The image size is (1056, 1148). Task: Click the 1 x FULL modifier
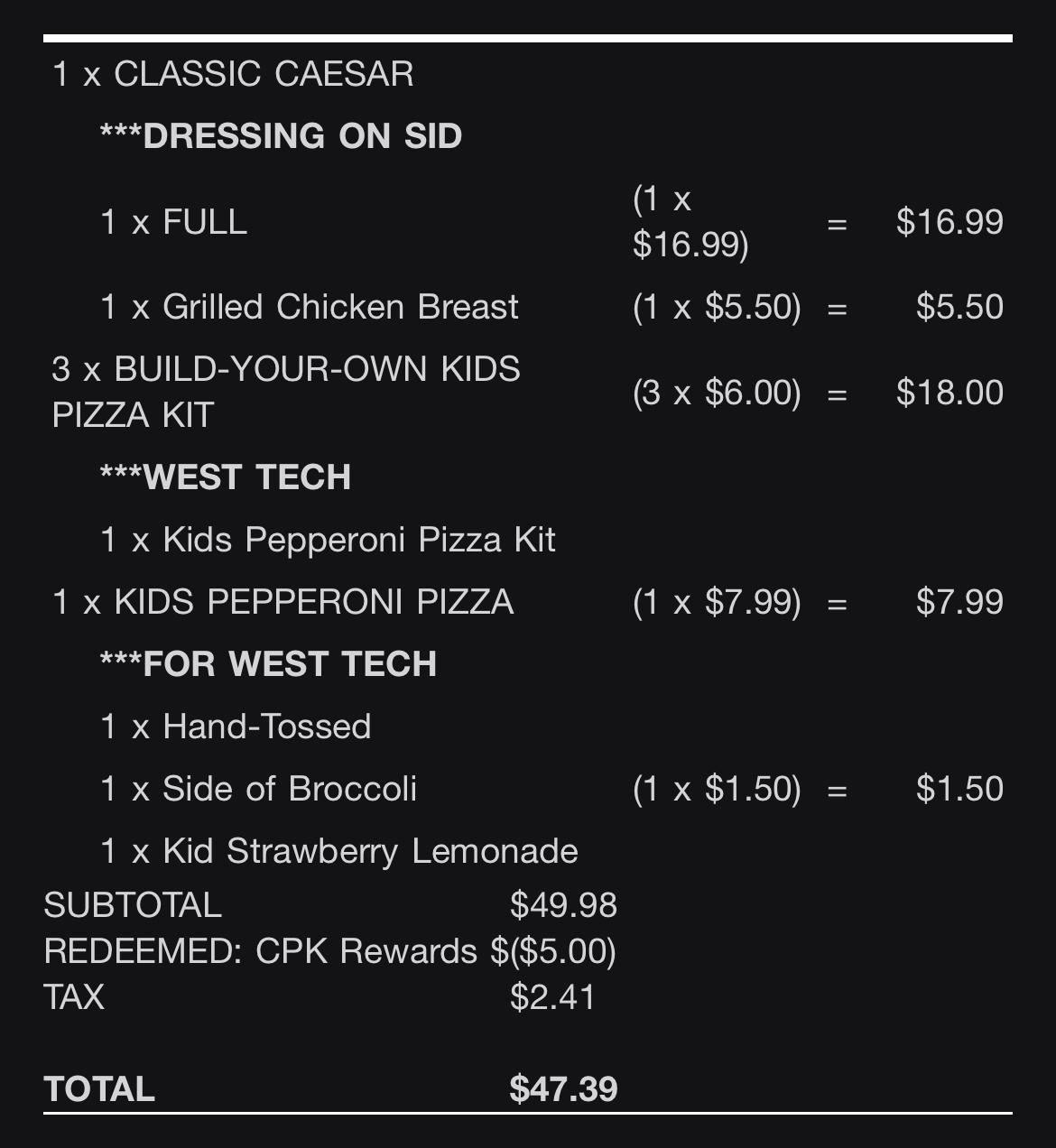[x=173, y=222]
